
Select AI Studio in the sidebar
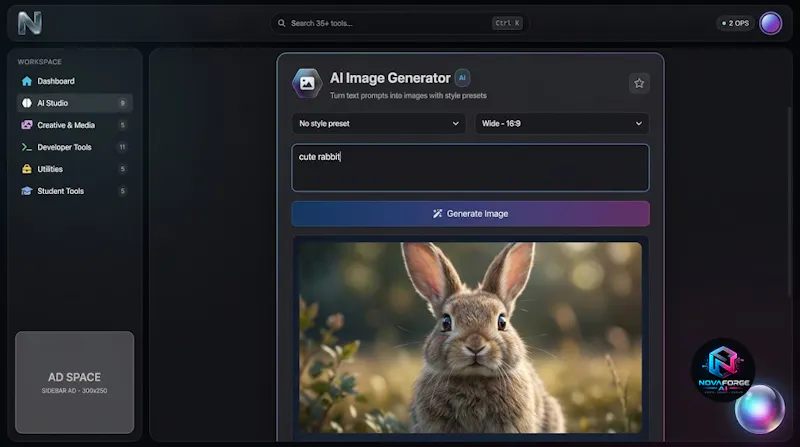click(74, 103)
